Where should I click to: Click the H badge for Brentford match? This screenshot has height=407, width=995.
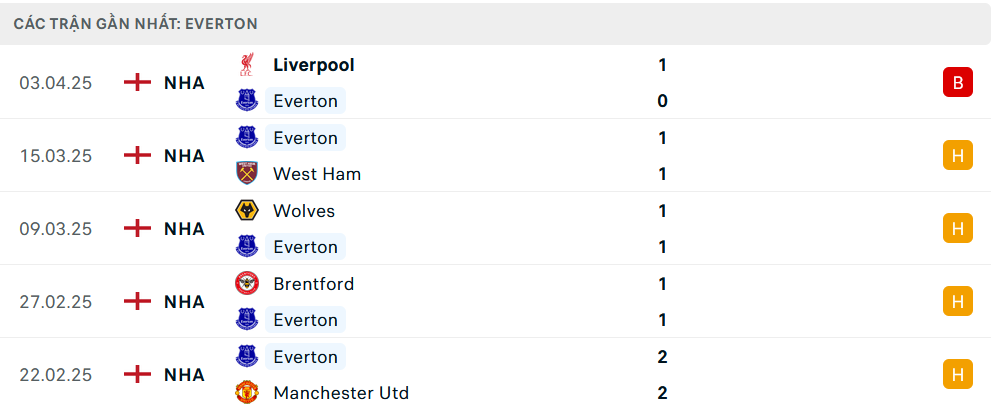(x=957, y=301)
